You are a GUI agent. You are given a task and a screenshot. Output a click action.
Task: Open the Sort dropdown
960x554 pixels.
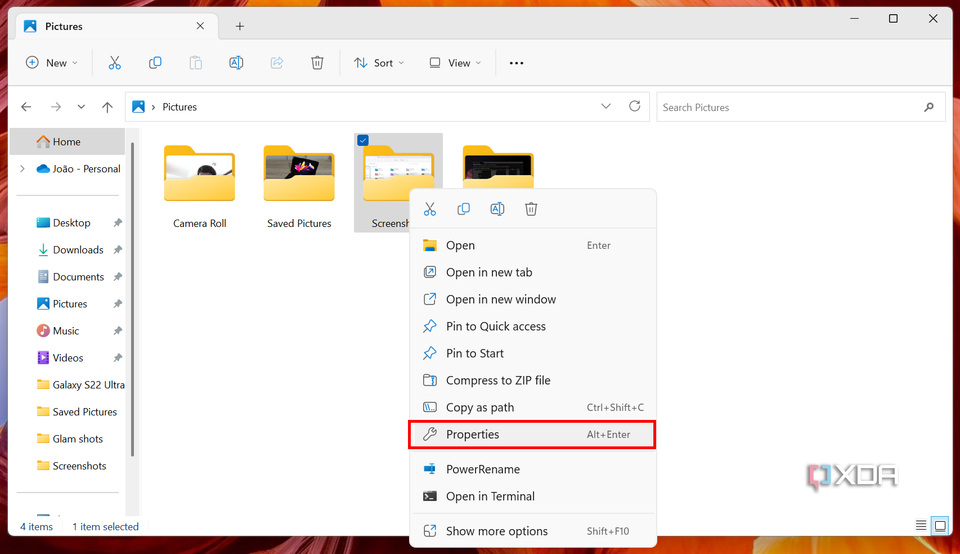[379, 63]
